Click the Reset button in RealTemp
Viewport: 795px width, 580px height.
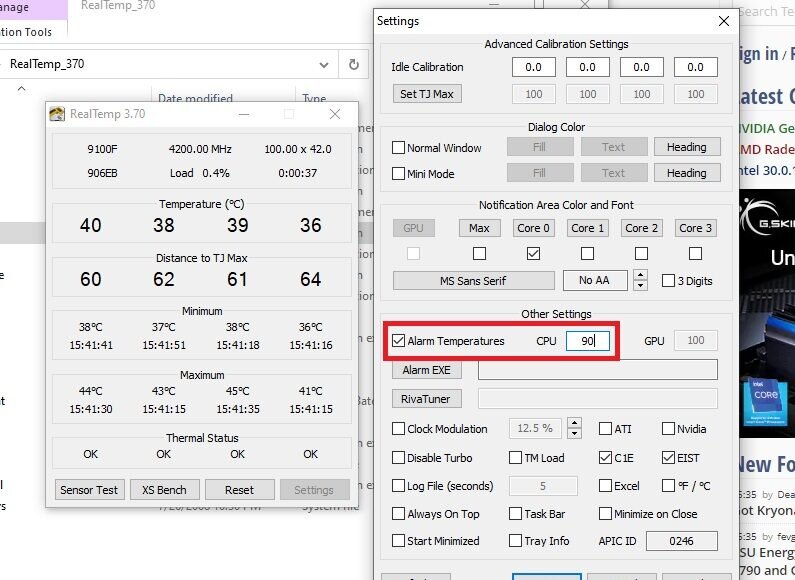pos(239,490)
